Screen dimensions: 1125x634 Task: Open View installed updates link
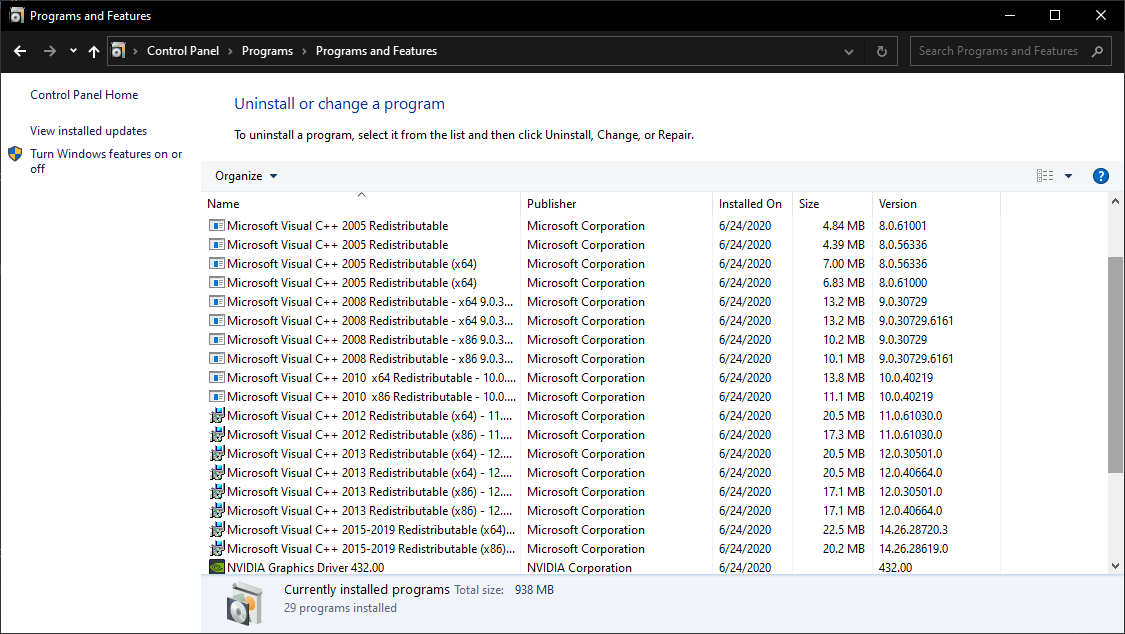coord(88,131)
